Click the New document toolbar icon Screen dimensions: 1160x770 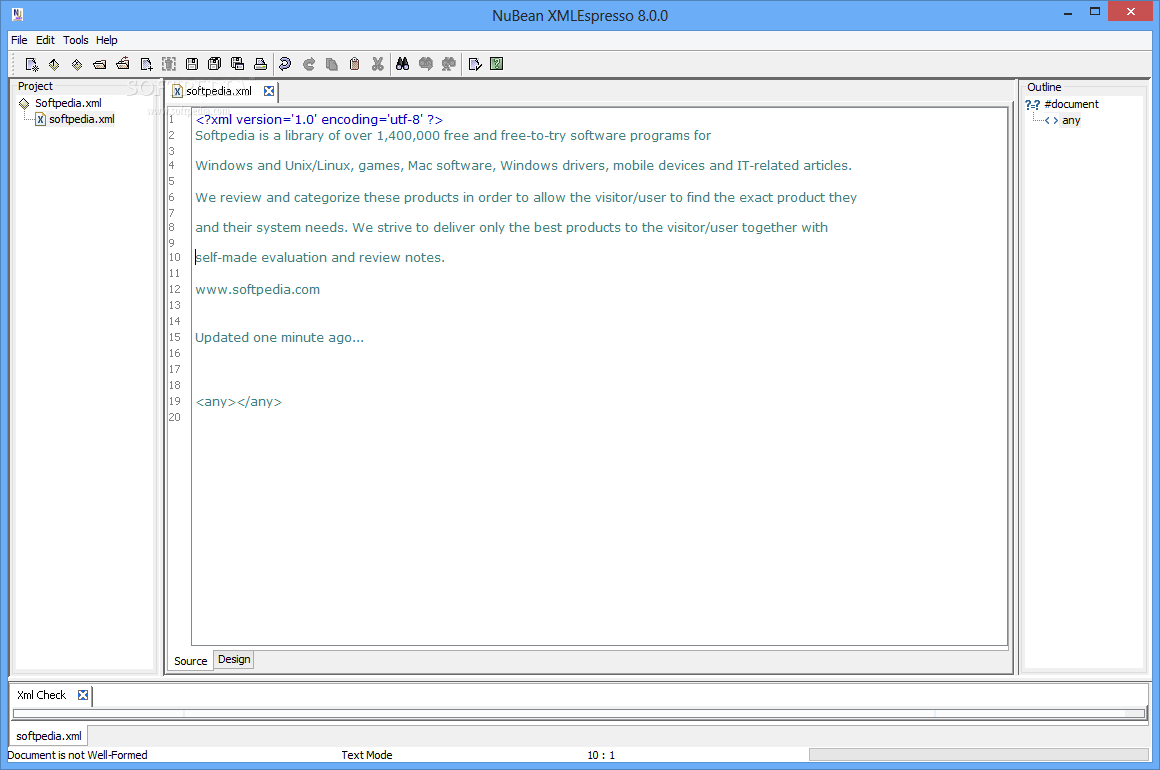32,64
